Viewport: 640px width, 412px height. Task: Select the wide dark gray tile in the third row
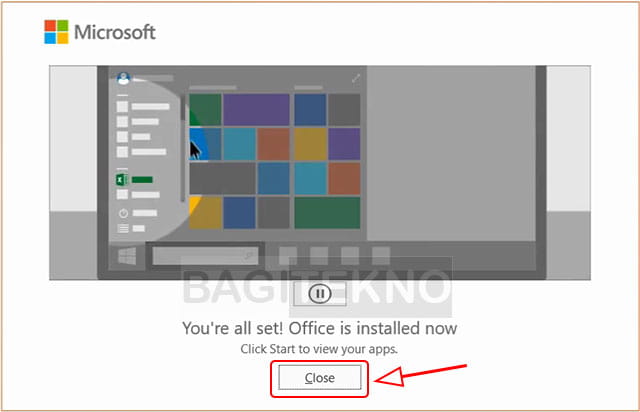coord(222,178)
